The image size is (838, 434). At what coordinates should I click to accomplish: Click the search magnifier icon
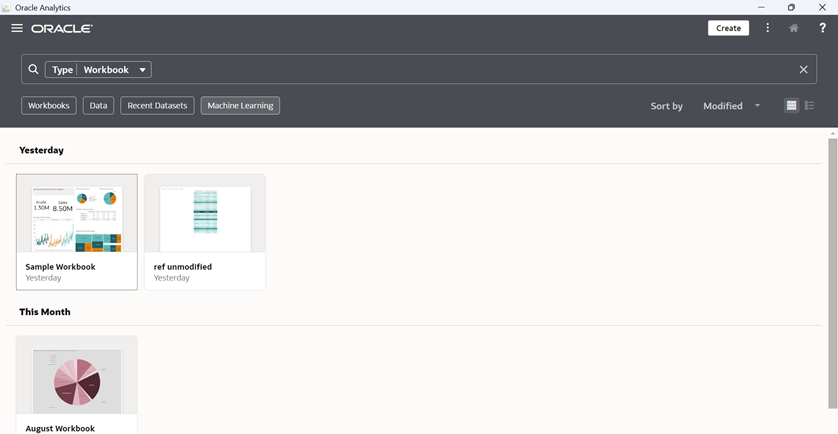point(33,69)
